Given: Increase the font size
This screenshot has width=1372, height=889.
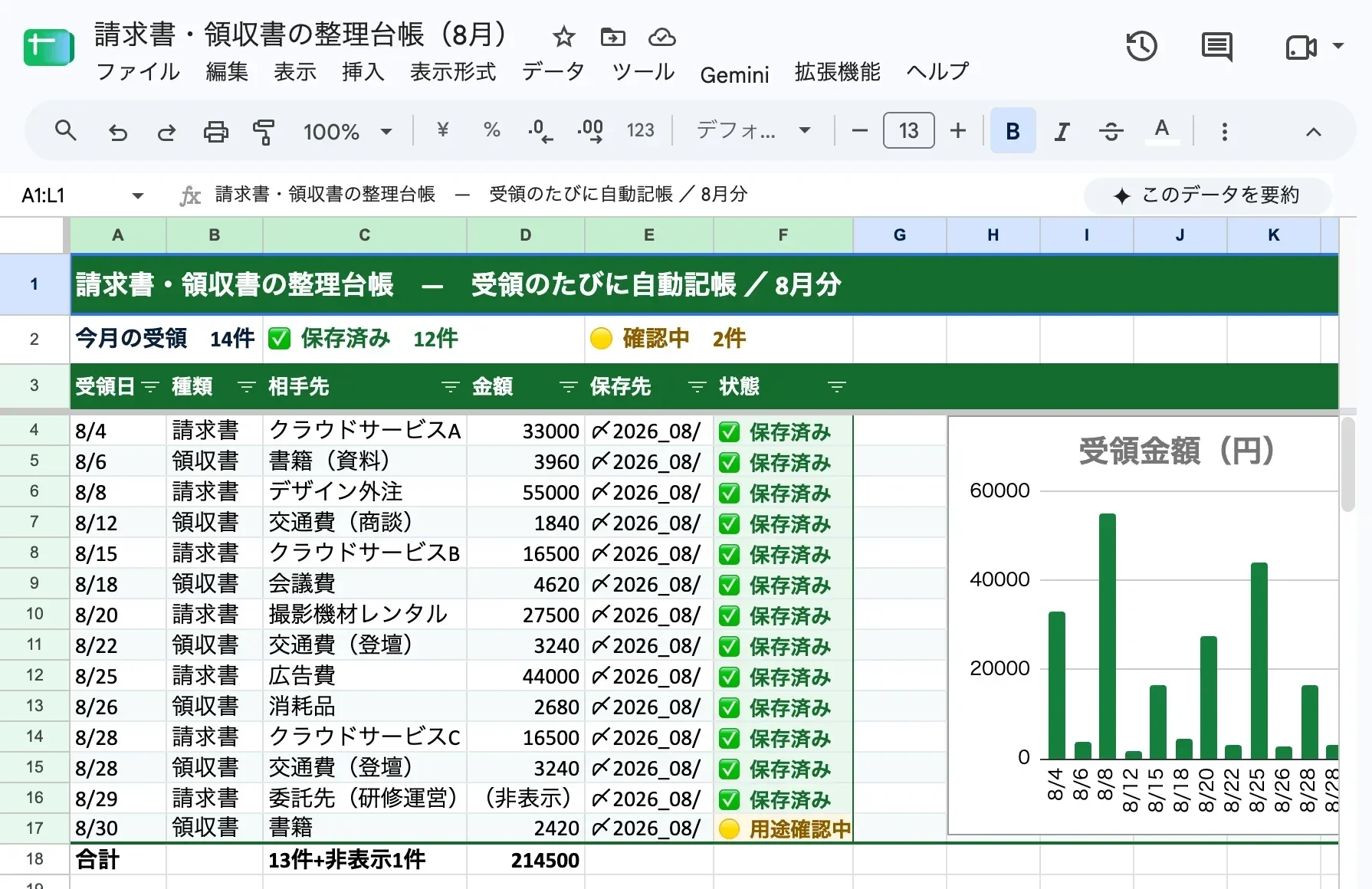Looking at the screenshot, I should pos(958,131).
